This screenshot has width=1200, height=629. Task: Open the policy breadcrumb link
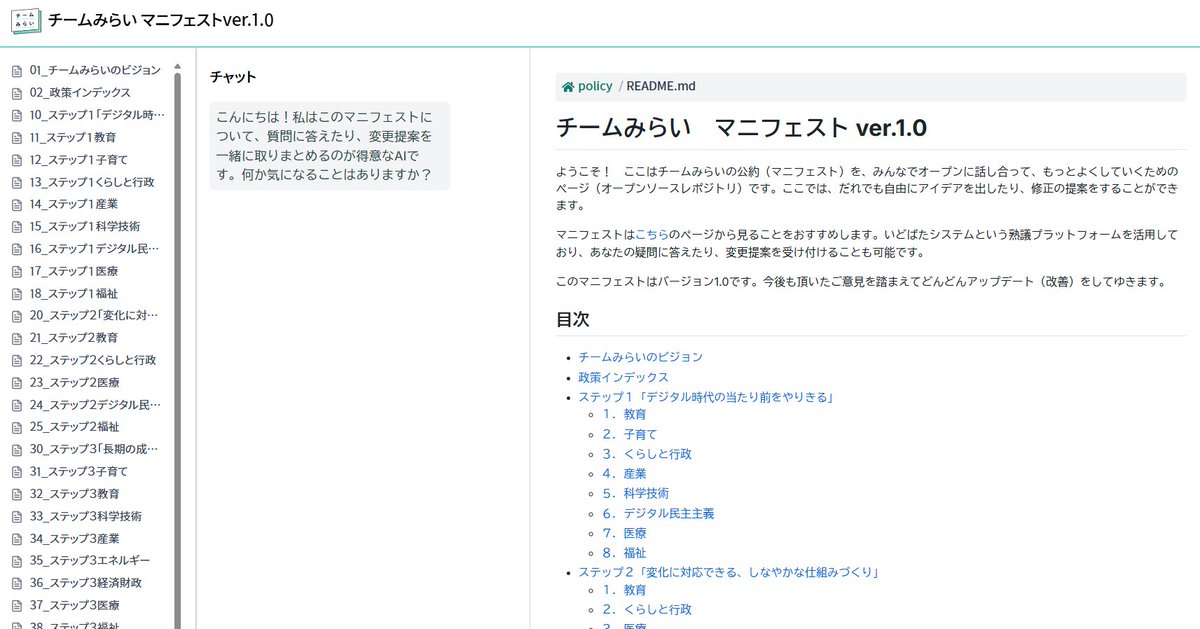[594, 87]
